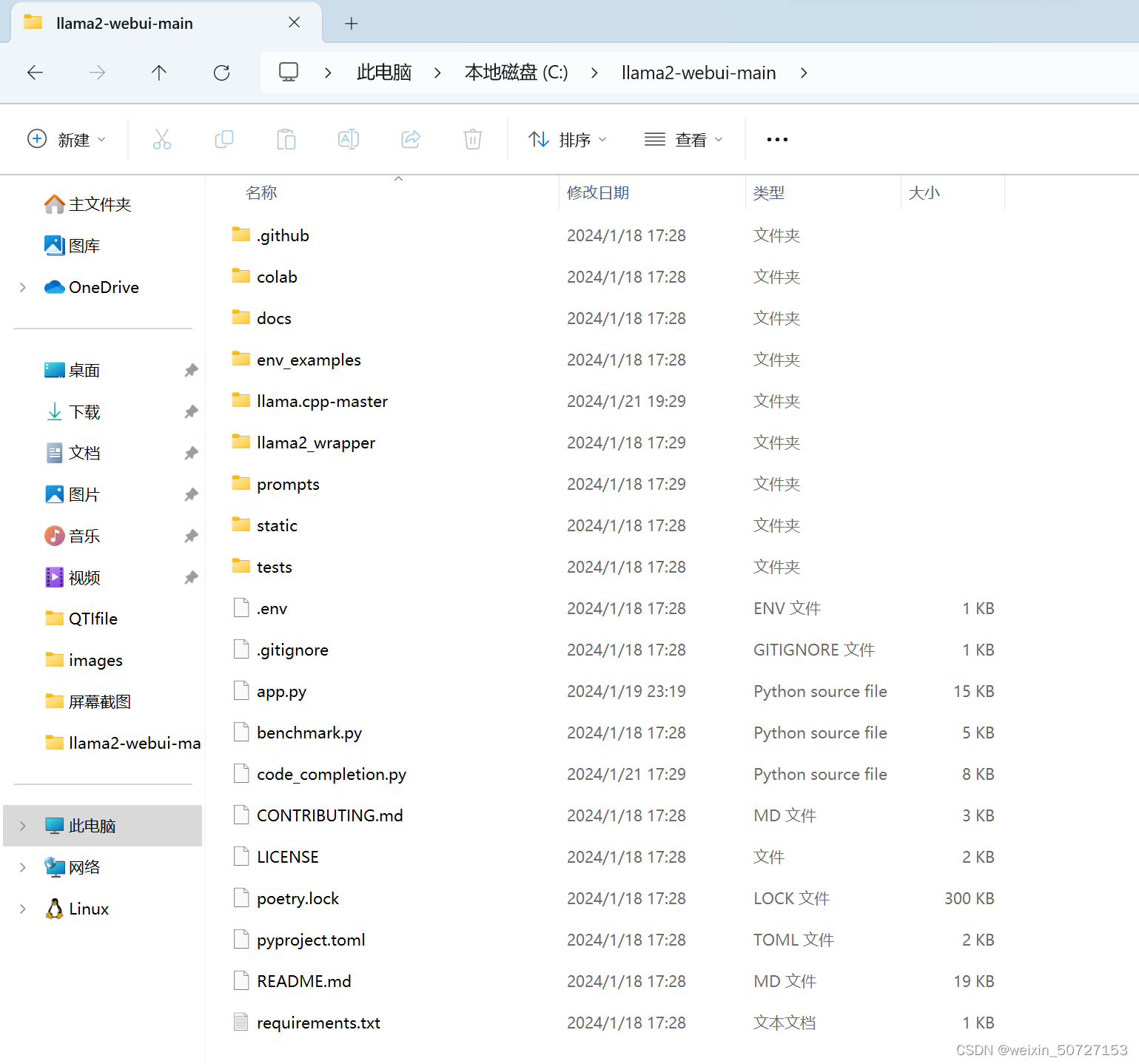Expand chevron after 本地磁盘 (C:) in address bar

pos(594,73)
